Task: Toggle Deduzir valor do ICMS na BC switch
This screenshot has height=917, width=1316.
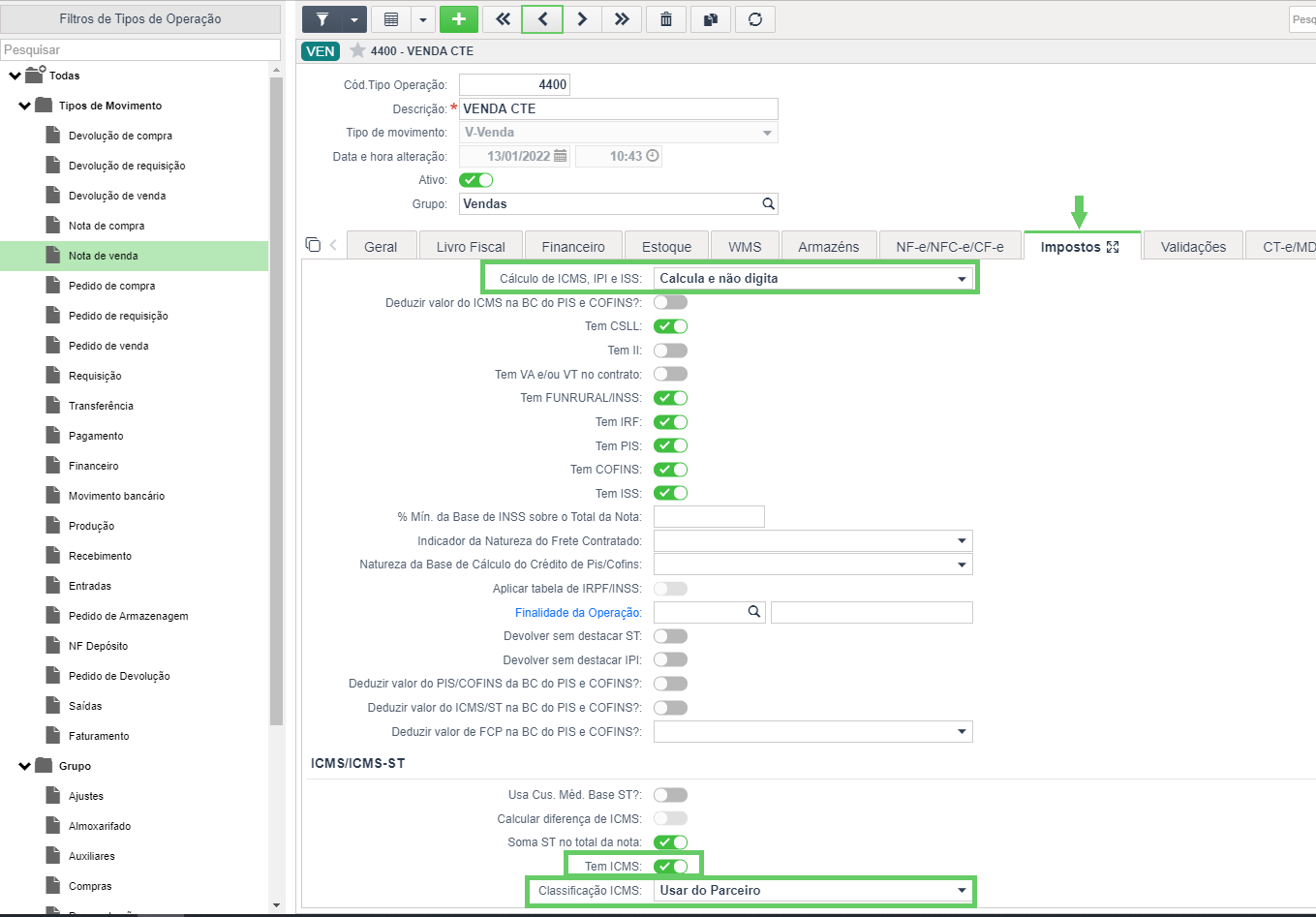Action: [670, 303]
